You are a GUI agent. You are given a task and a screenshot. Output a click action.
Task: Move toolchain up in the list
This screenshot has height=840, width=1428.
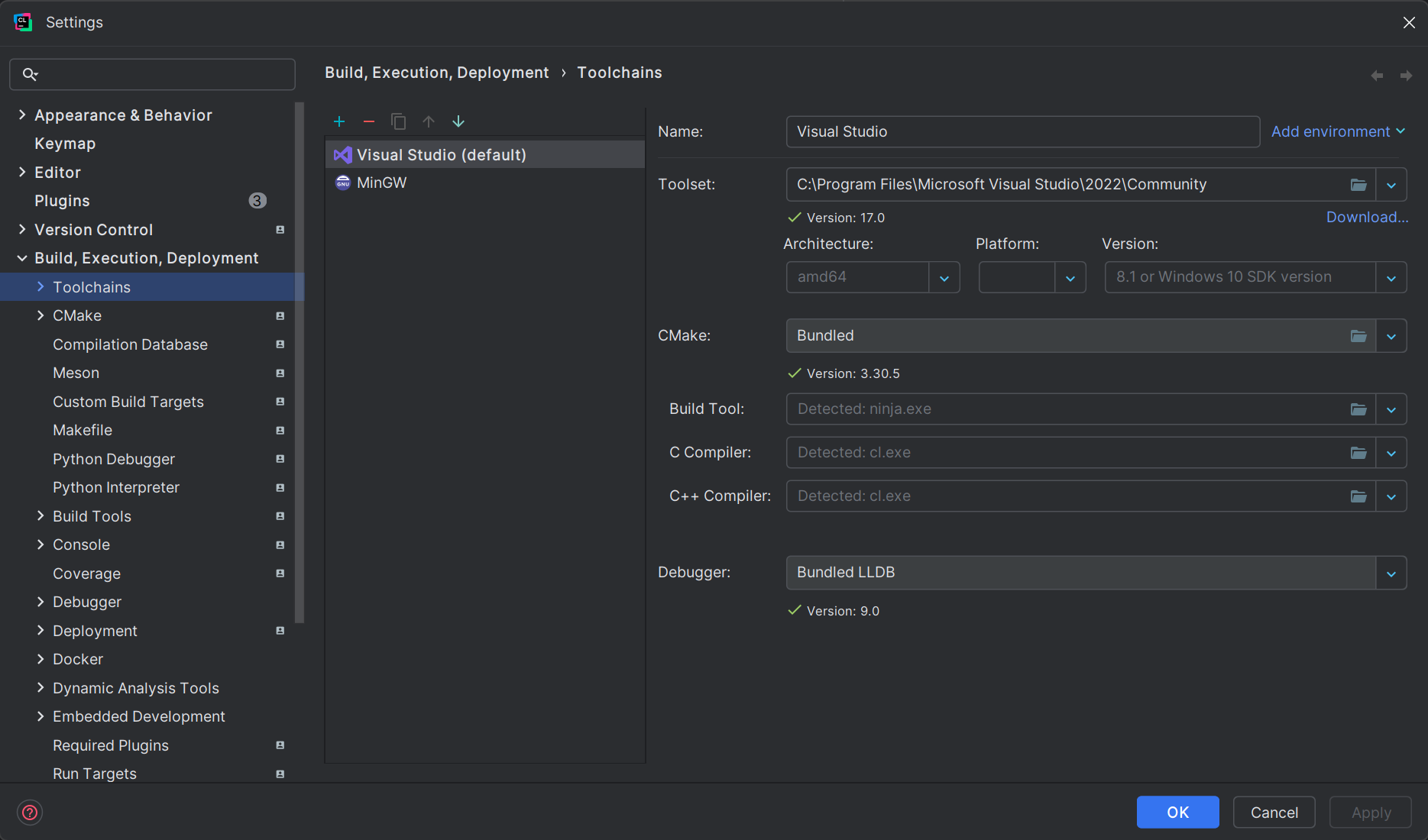pos(428,121)
